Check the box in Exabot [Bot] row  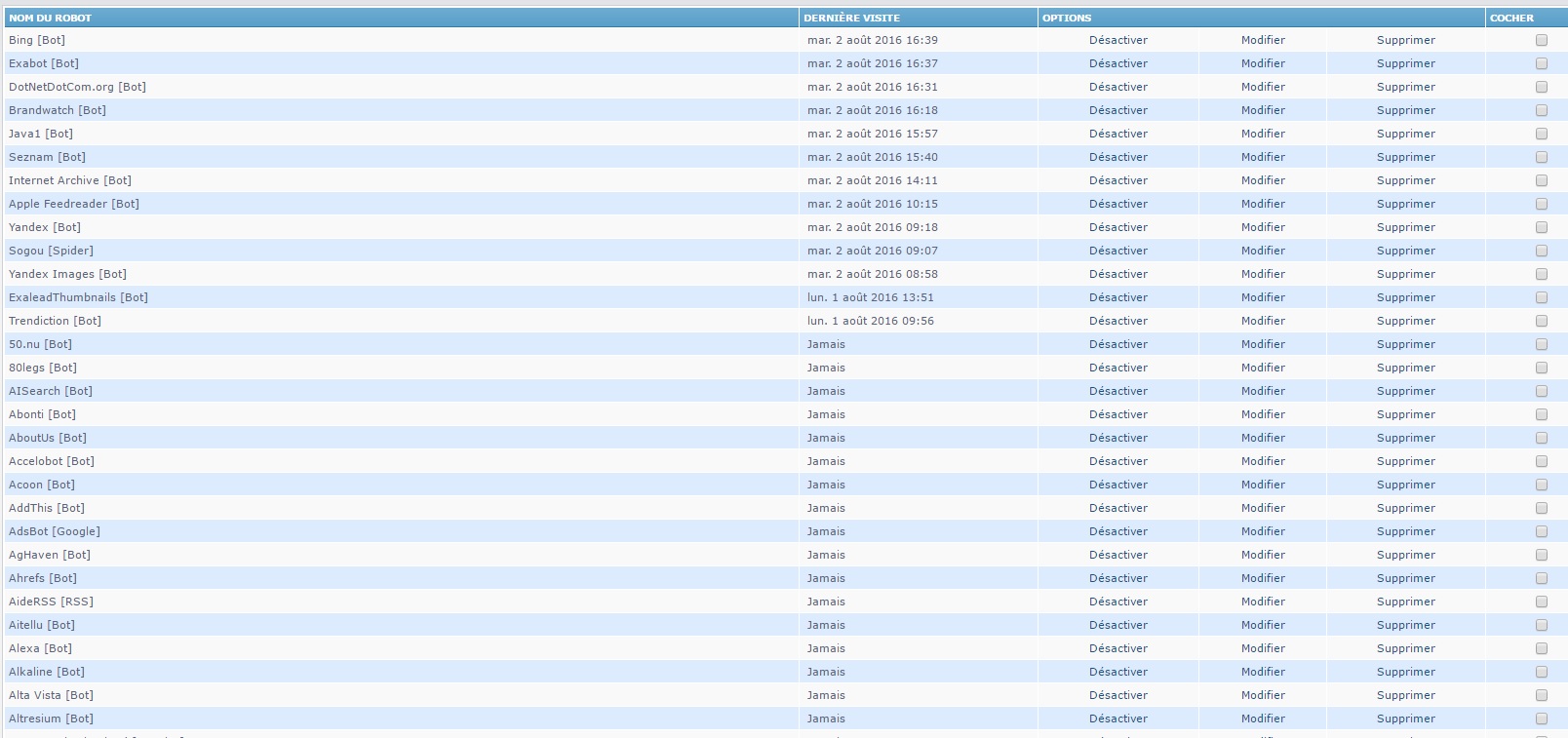pyautogui.click(x=1542, y=63)
